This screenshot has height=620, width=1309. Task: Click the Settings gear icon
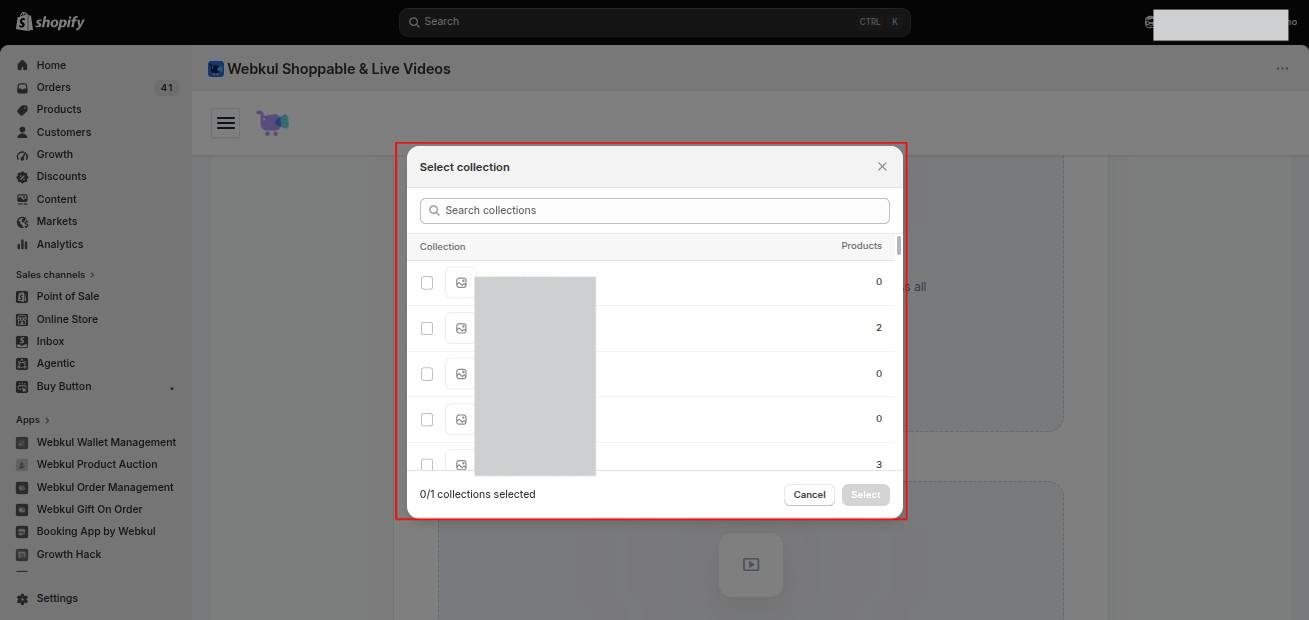click(x=23, y=598)
